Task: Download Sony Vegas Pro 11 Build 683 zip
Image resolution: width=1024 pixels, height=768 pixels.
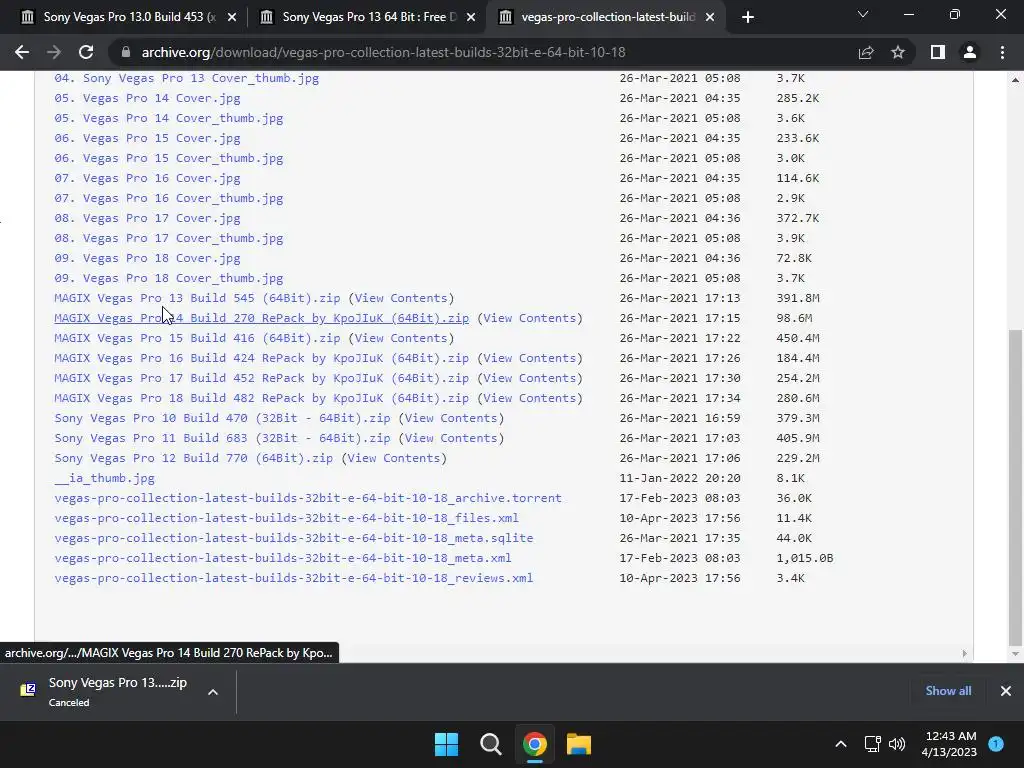Action: coord(222,438)
